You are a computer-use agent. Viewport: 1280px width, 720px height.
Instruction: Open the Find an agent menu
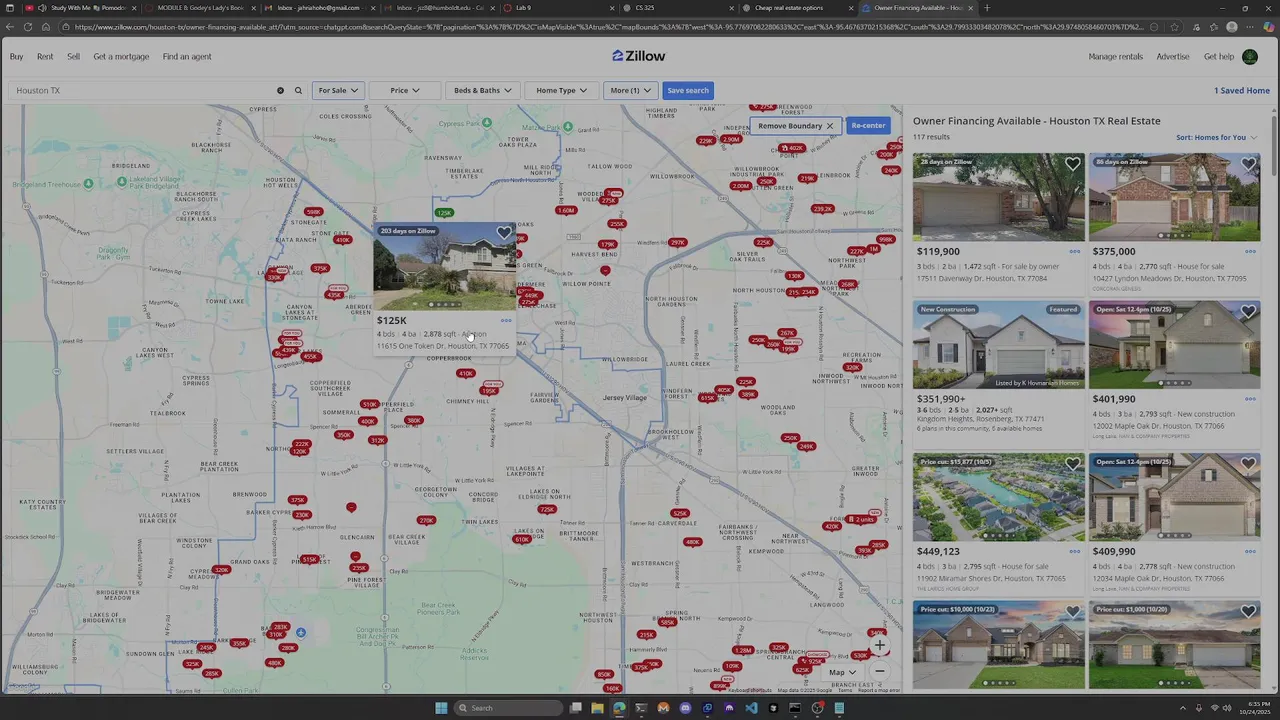pos(187,56)
